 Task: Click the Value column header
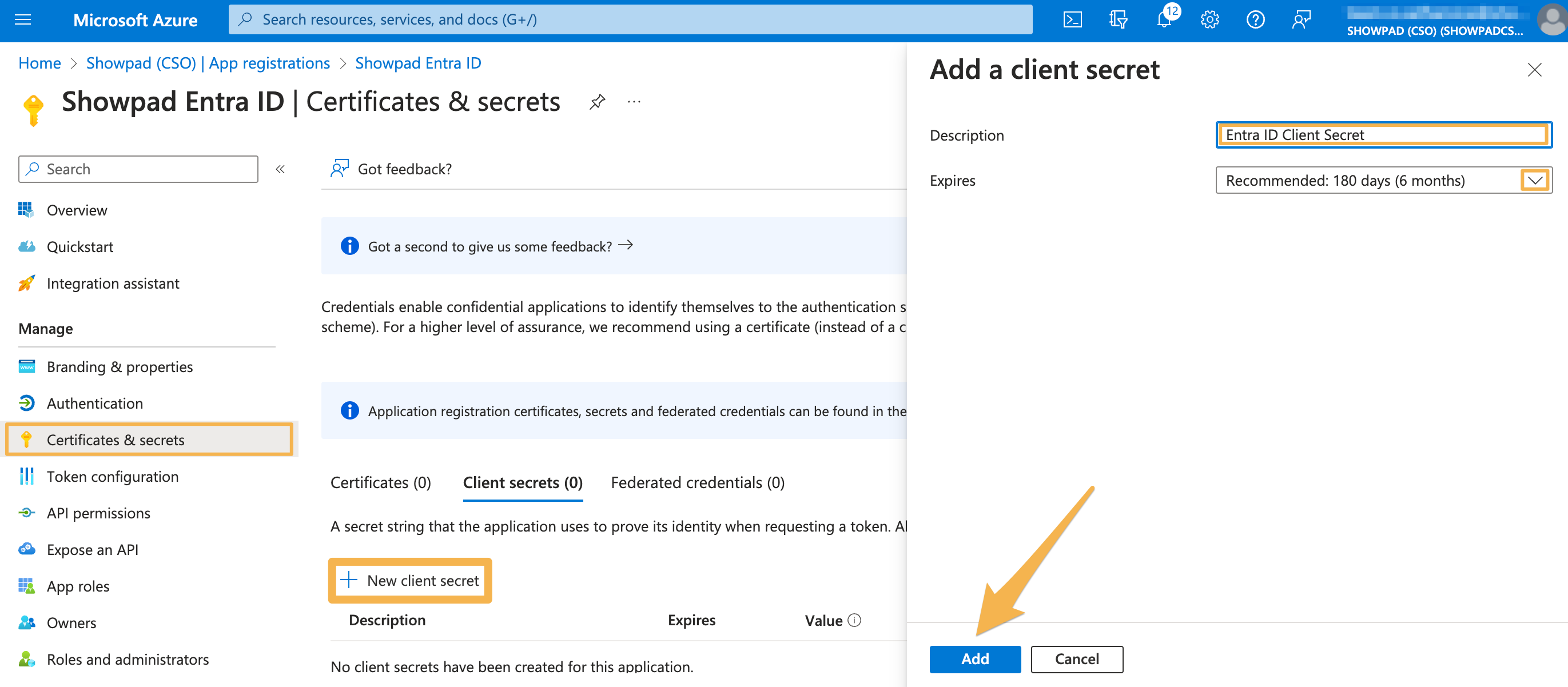[x=823, y=621]
